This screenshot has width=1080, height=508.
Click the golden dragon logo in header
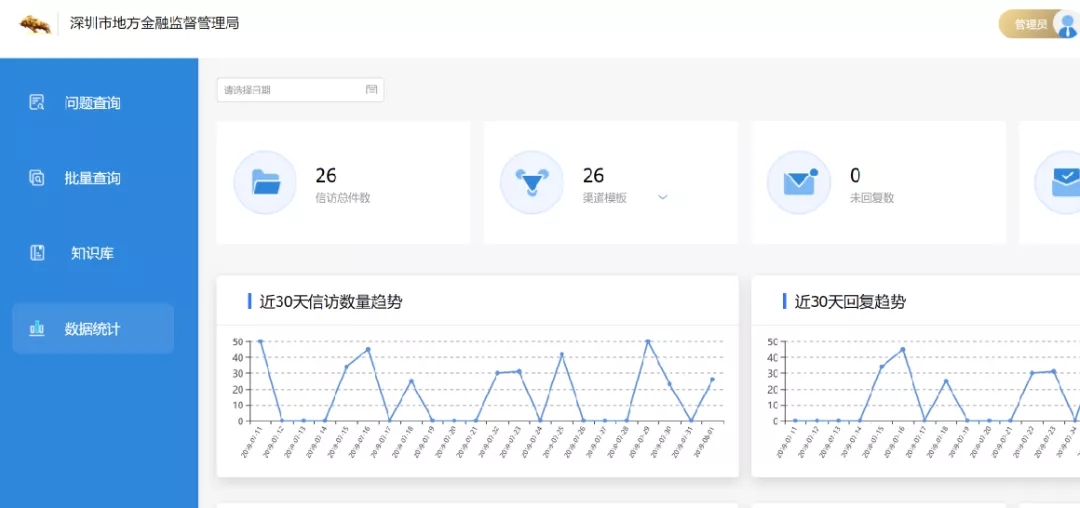[x=35, y=25]
